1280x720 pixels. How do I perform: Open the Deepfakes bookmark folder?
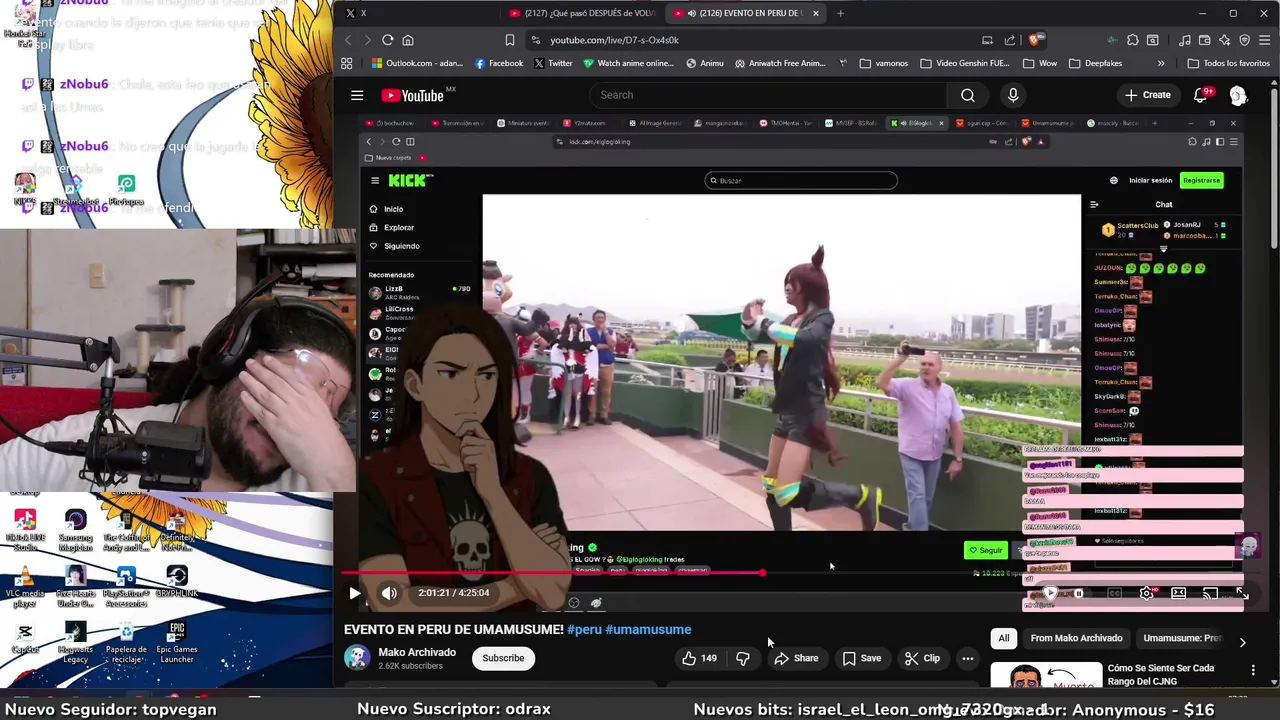click(x=1096, y=63)
